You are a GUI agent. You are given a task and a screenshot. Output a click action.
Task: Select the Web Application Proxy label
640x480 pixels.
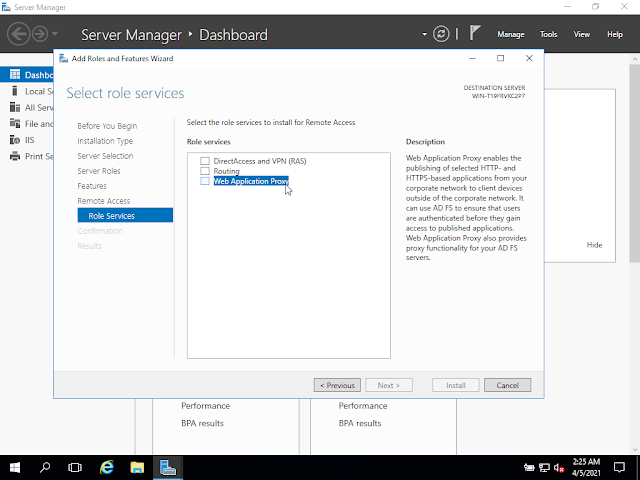tap(251, 181)
